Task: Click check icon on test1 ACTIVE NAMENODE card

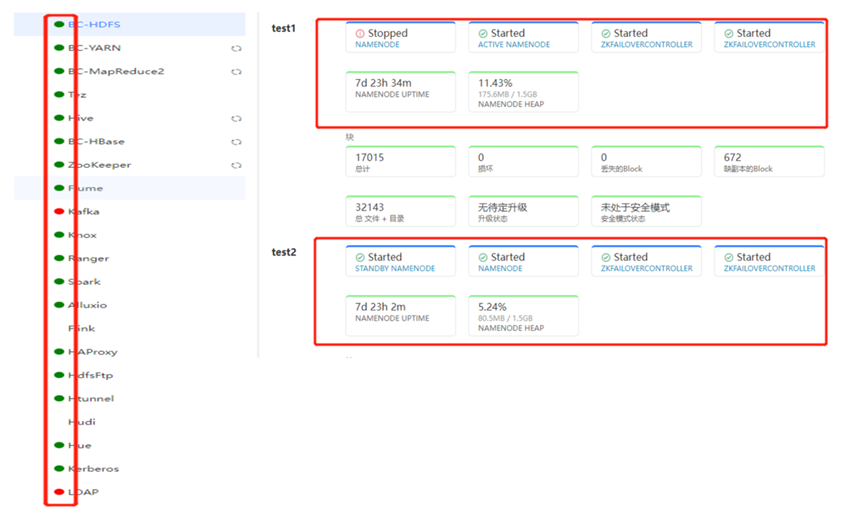Action: 483,34
